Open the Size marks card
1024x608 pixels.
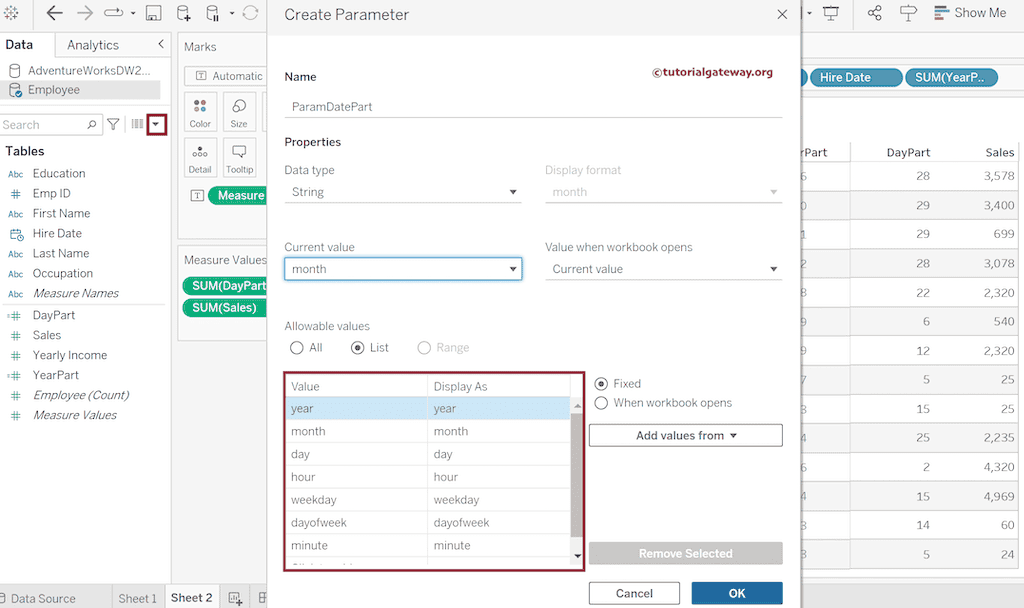pos(239,112)
